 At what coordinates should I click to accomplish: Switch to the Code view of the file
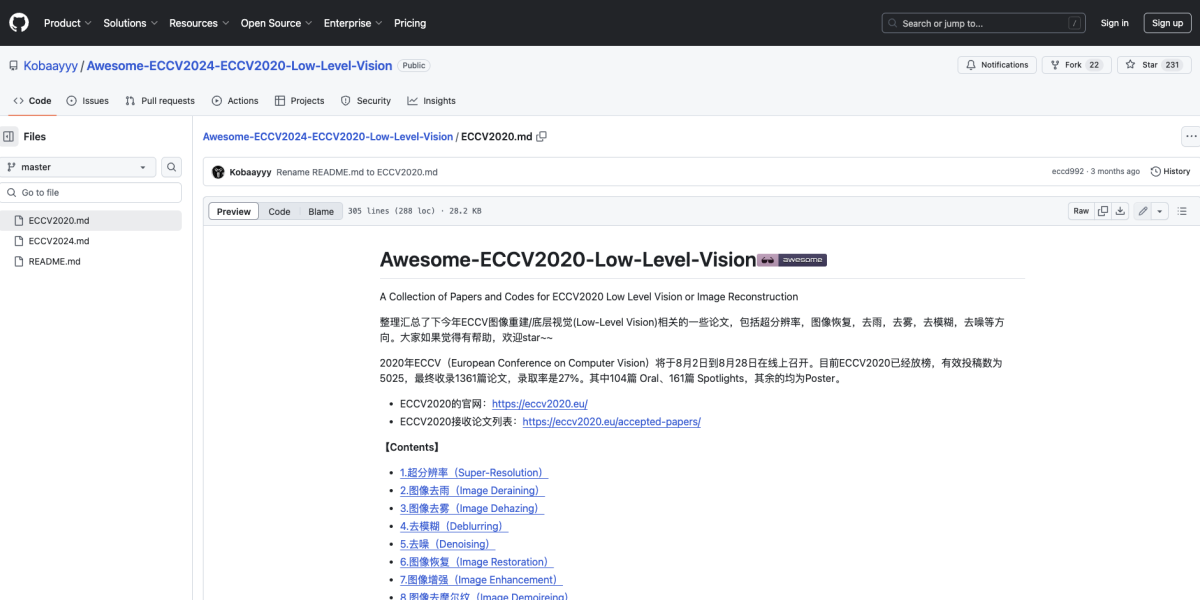(x=279, y=211)
